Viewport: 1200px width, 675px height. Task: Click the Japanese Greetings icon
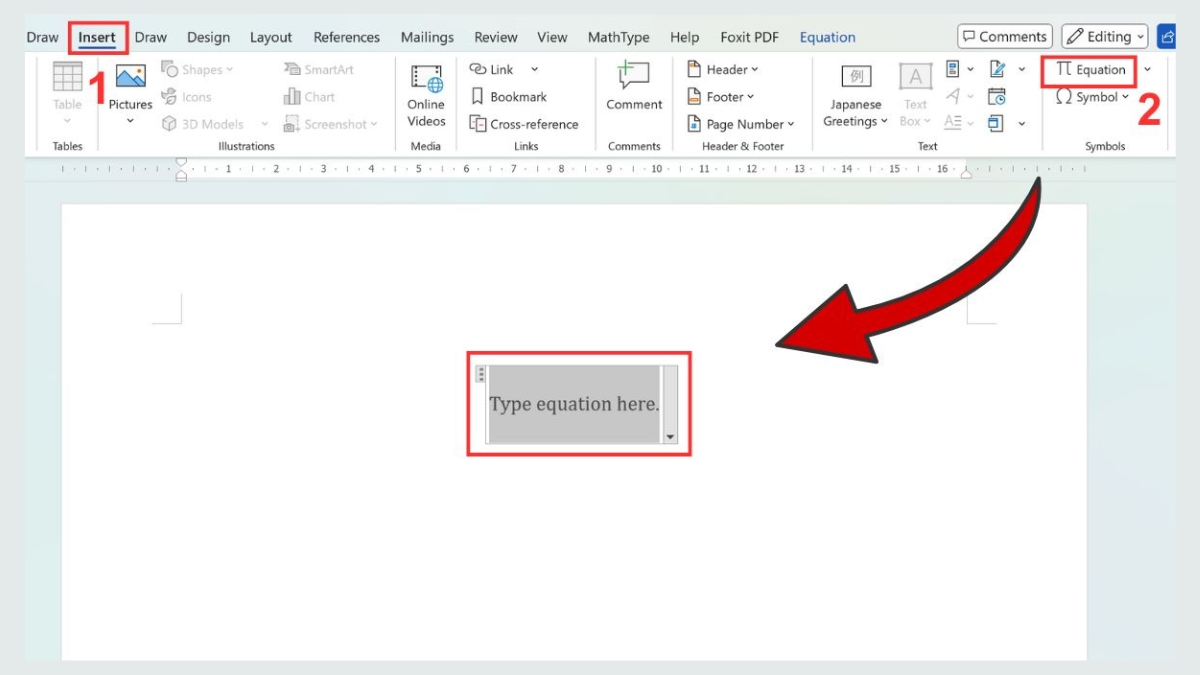[855, 77]
